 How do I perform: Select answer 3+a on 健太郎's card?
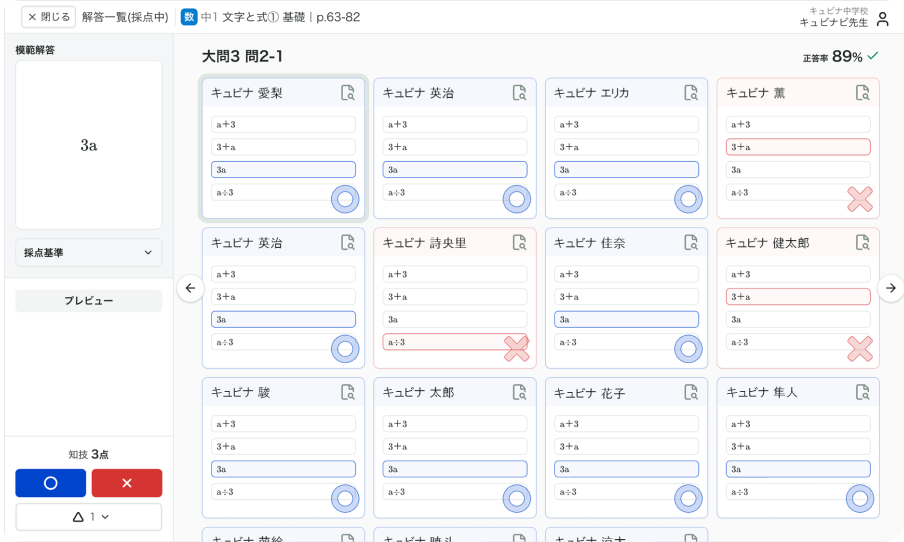pyautogui.click(x=798, y=296)
